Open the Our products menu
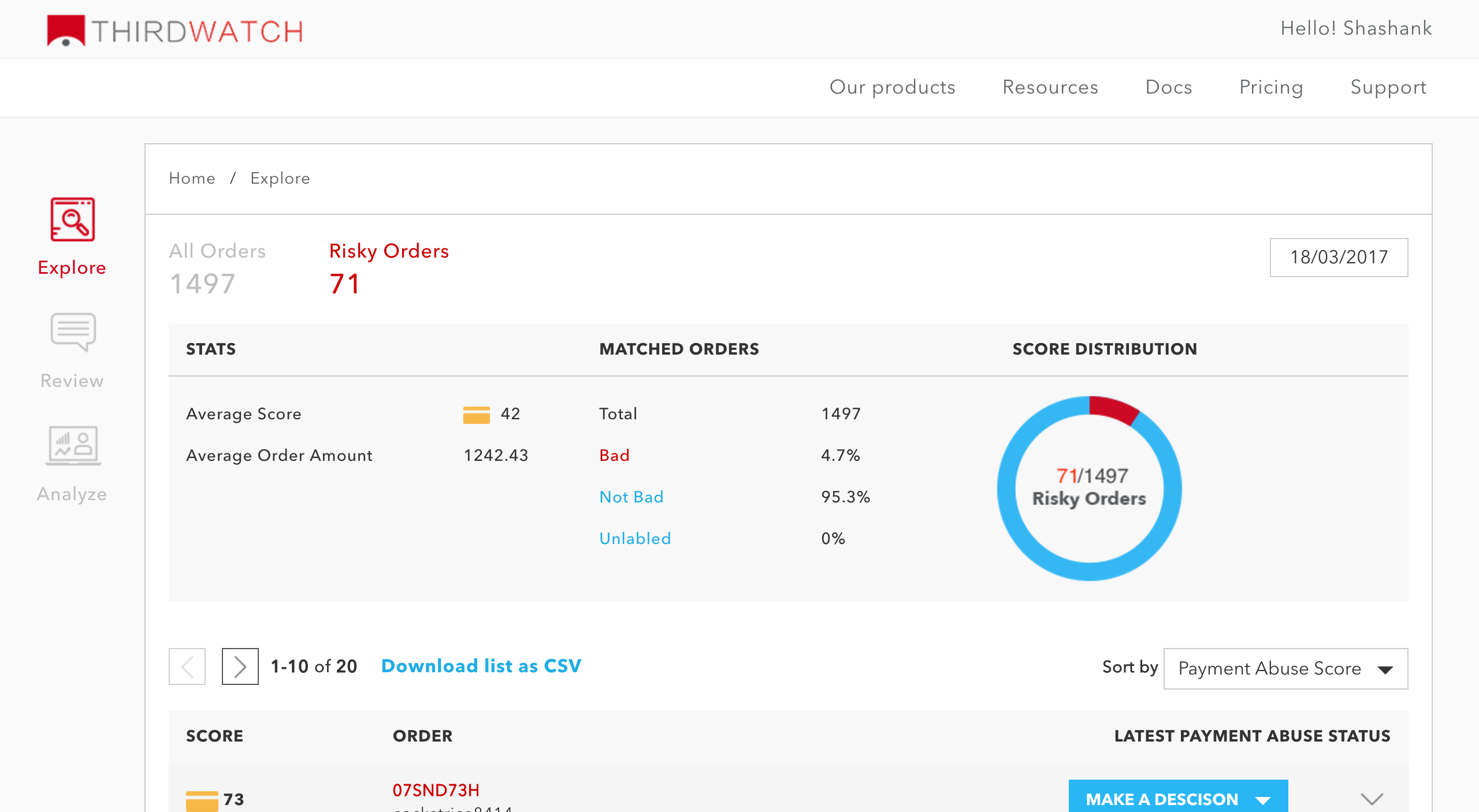 892,87
